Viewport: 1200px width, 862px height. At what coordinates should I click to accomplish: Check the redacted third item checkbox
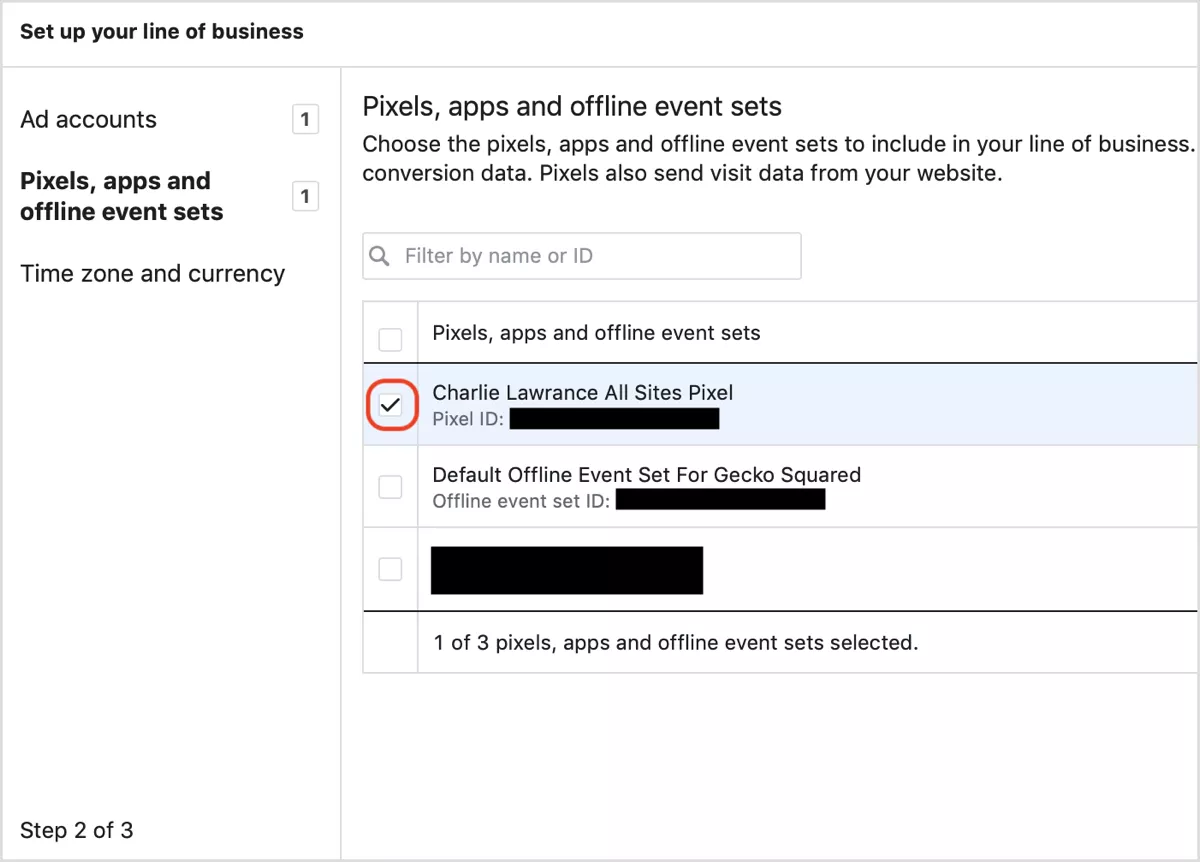click(x=390, y=569)
